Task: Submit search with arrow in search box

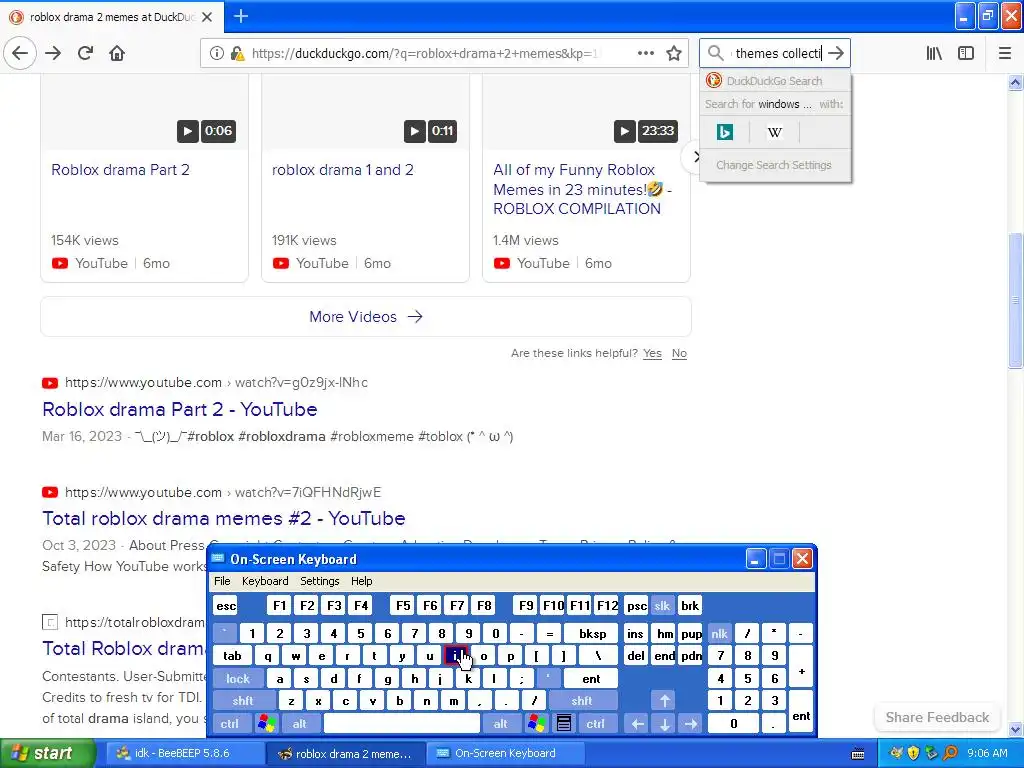Action: coord(836,53)
